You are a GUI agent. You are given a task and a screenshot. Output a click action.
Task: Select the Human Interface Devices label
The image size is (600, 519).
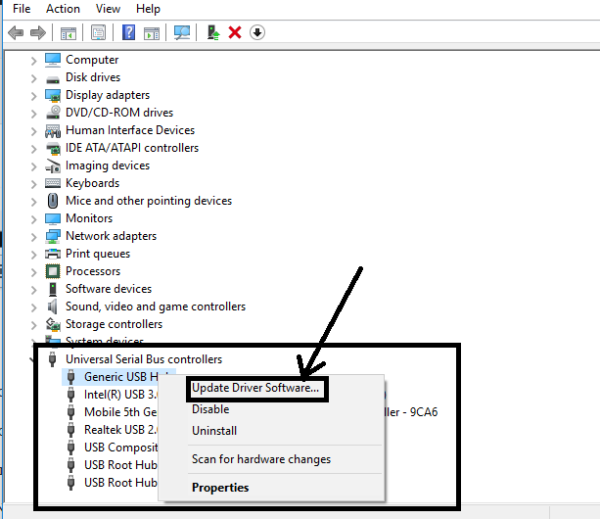(130, 131)
